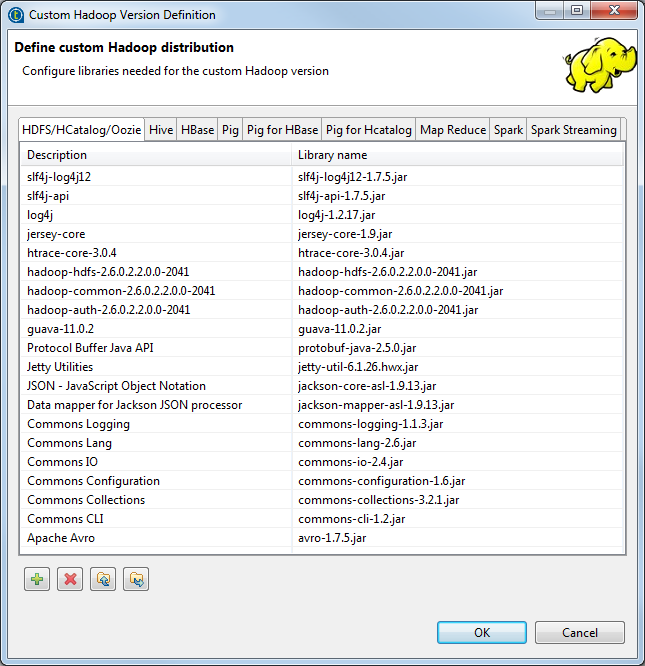Click jersey-core-1.9.jar library name
645x666 pixels.
(x=345, y=234)
